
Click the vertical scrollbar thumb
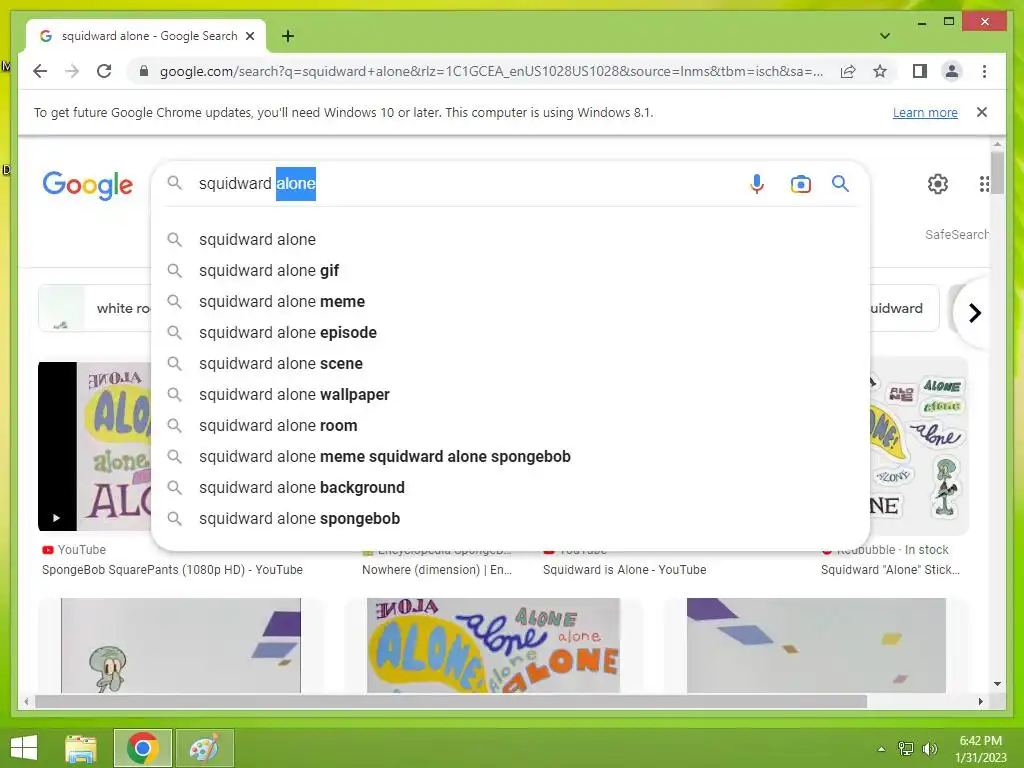click(997, 172)
